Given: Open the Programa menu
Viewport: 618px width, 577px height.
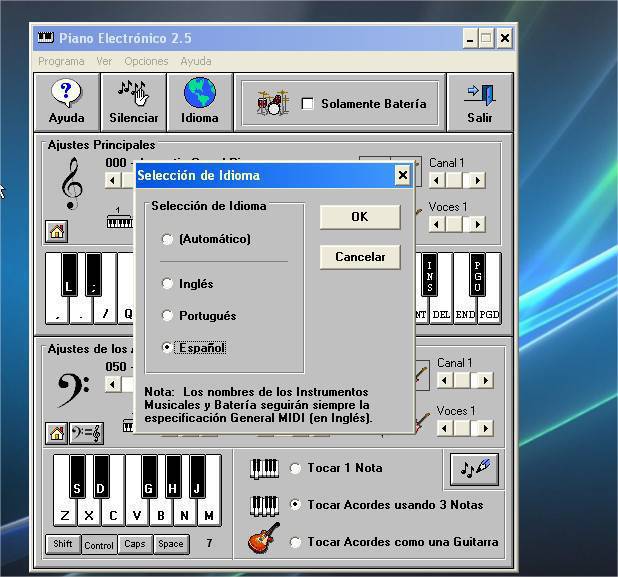Looking at the screenshot, I should coord(61,61).
